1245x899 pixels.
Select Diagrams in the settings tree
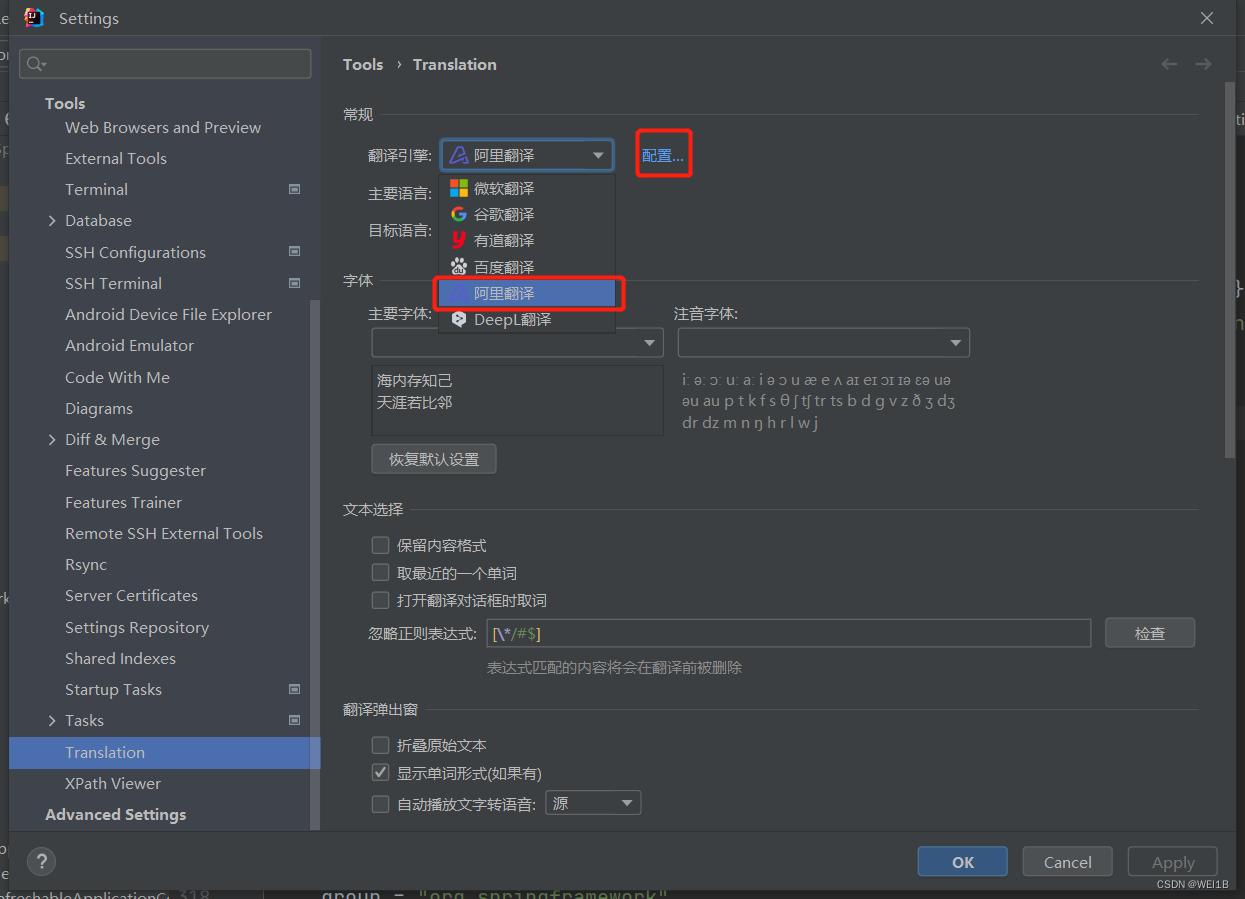[x=99, y=408]
